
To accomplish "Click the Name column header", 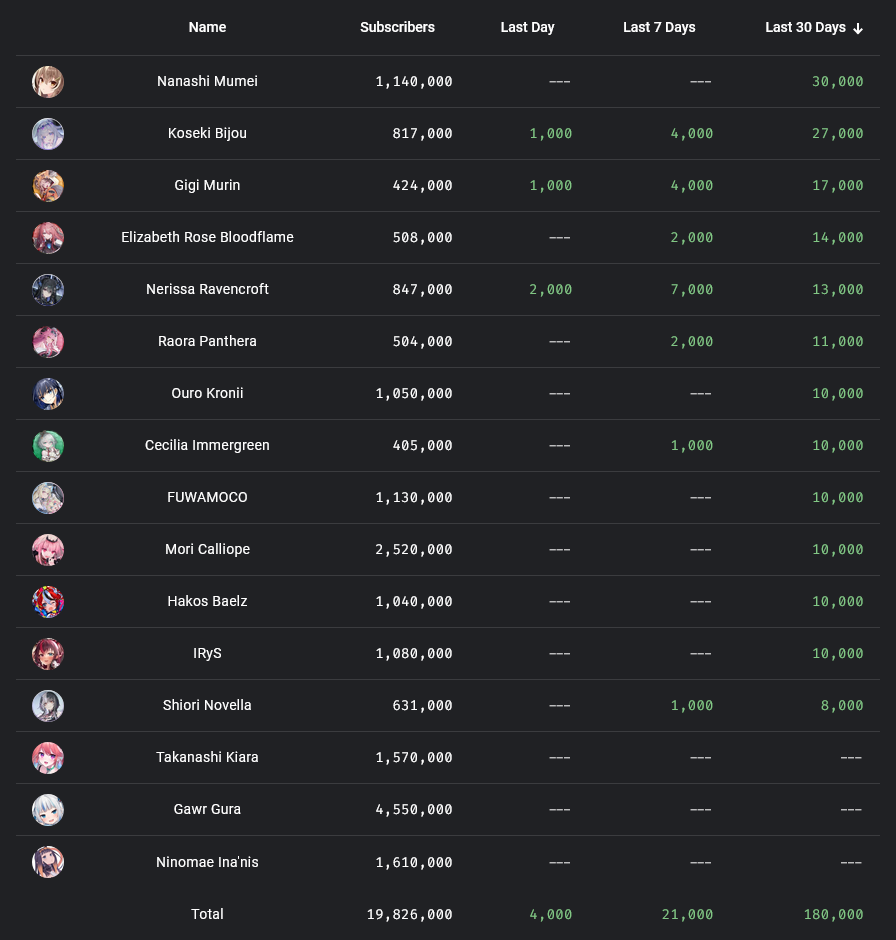I will (207, 28).
